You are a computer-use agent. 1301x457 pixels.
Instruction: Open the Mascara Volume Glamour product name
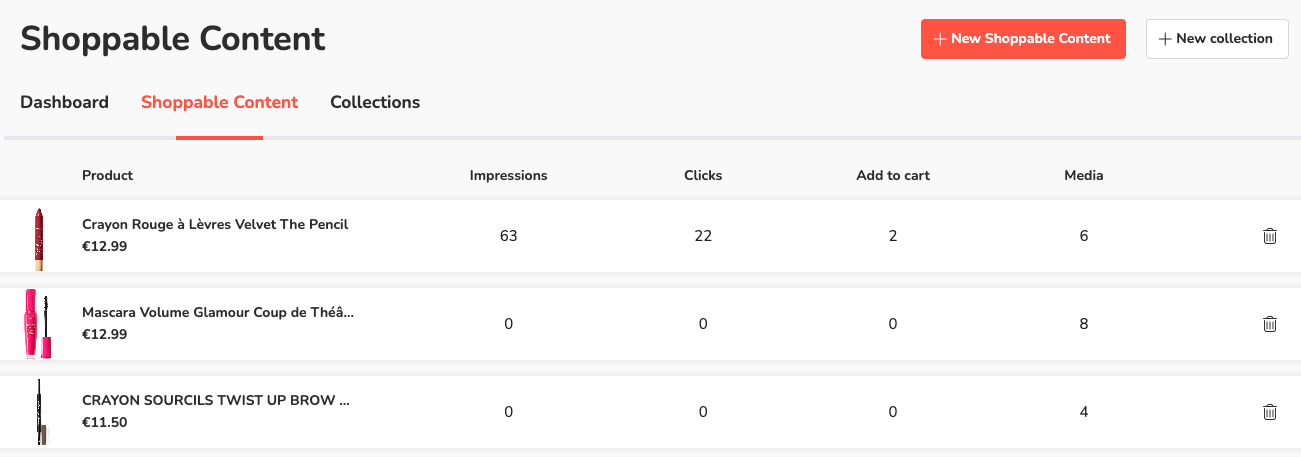click(x=217, y=313)
